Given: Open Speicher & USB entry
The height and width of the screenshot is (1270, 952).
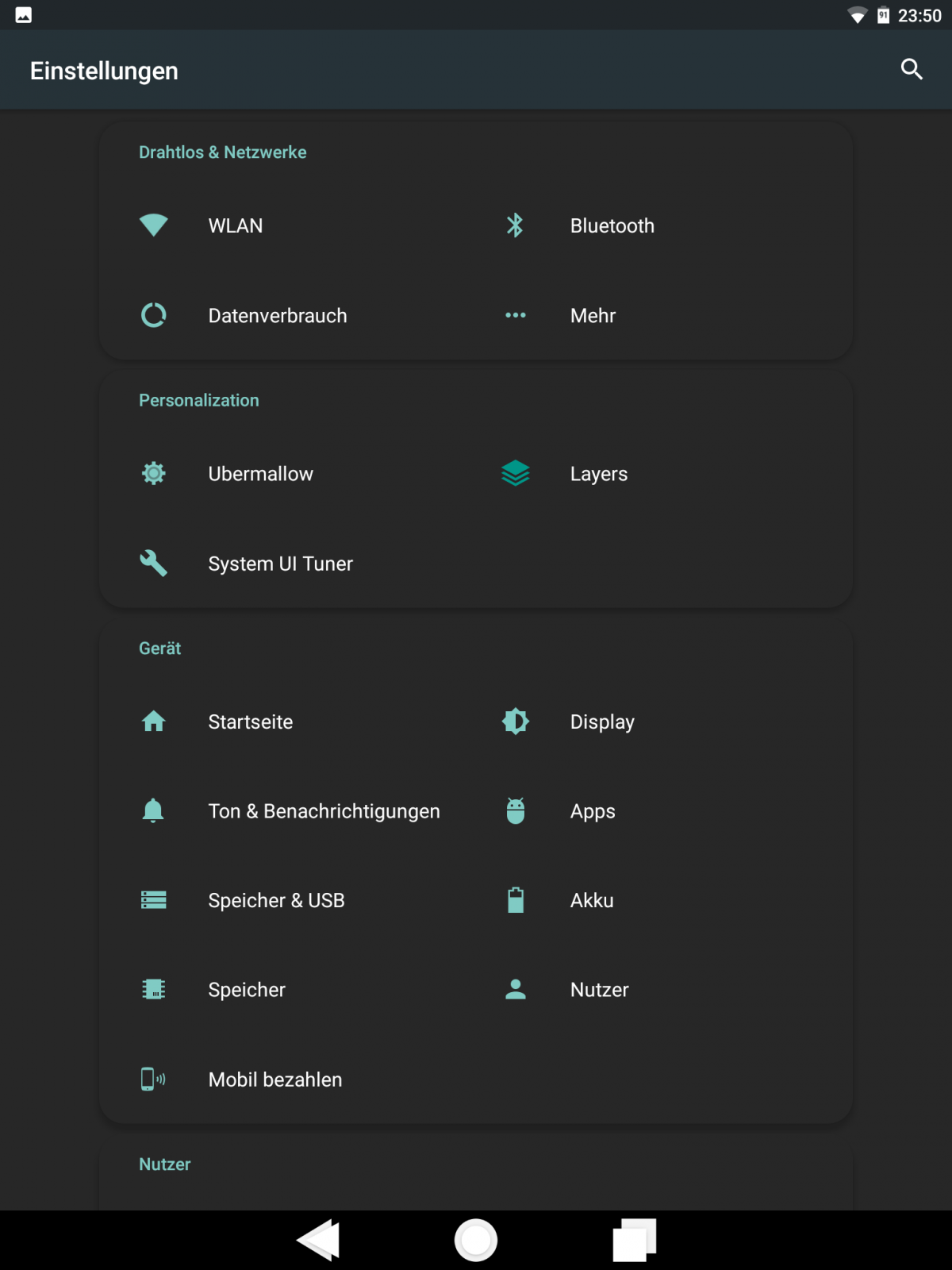Looking at the screenshot, I should point(276,900).
